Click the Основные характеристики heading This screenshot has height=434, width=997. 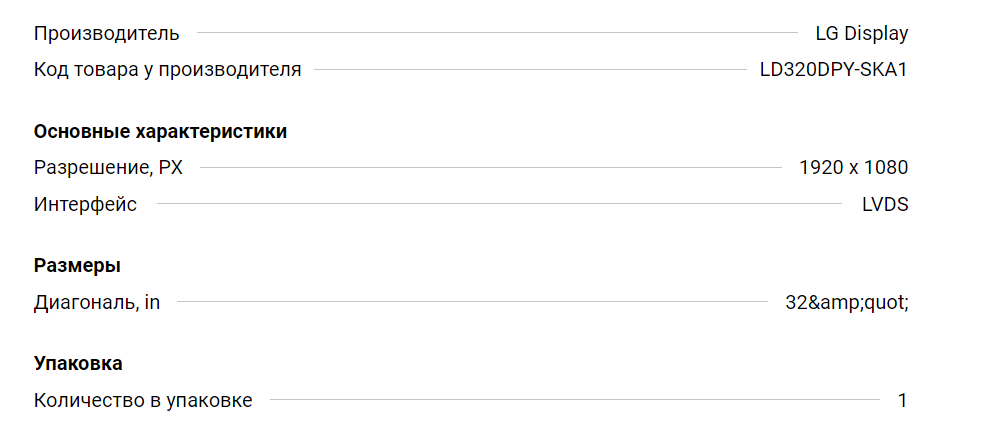[160, 132]
